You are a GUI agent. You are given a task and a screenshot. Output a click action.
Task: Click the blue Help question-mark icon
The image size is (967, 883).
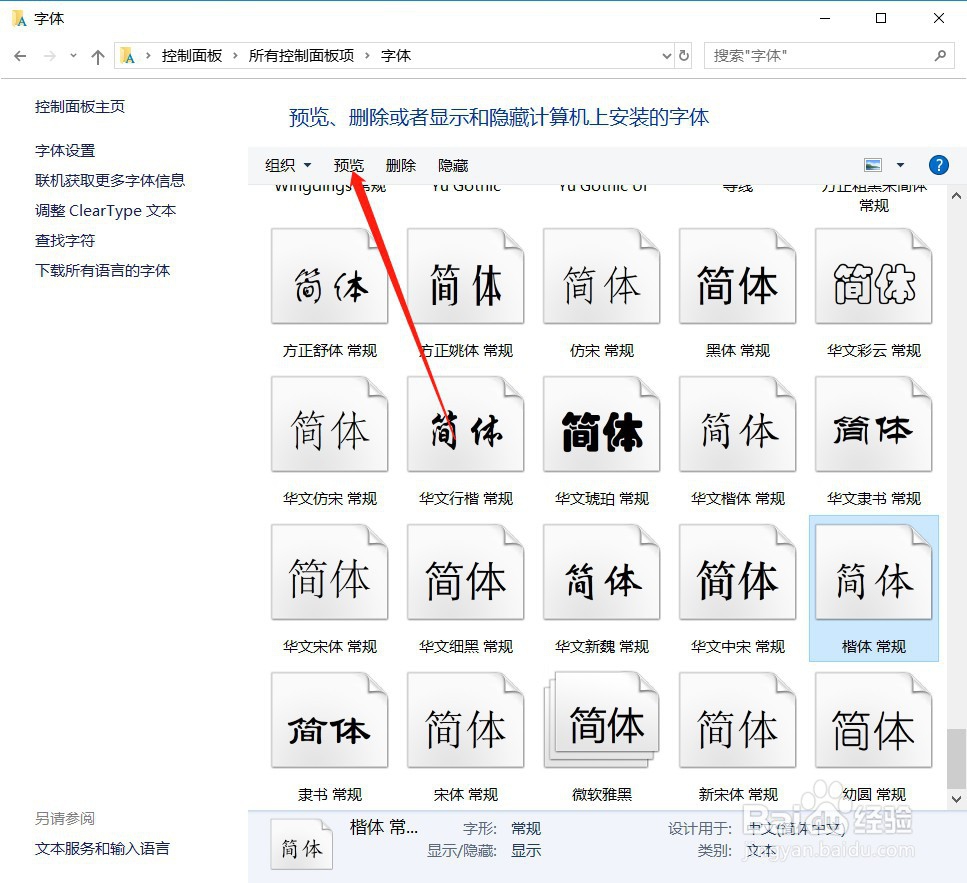(x=938, y=165)
